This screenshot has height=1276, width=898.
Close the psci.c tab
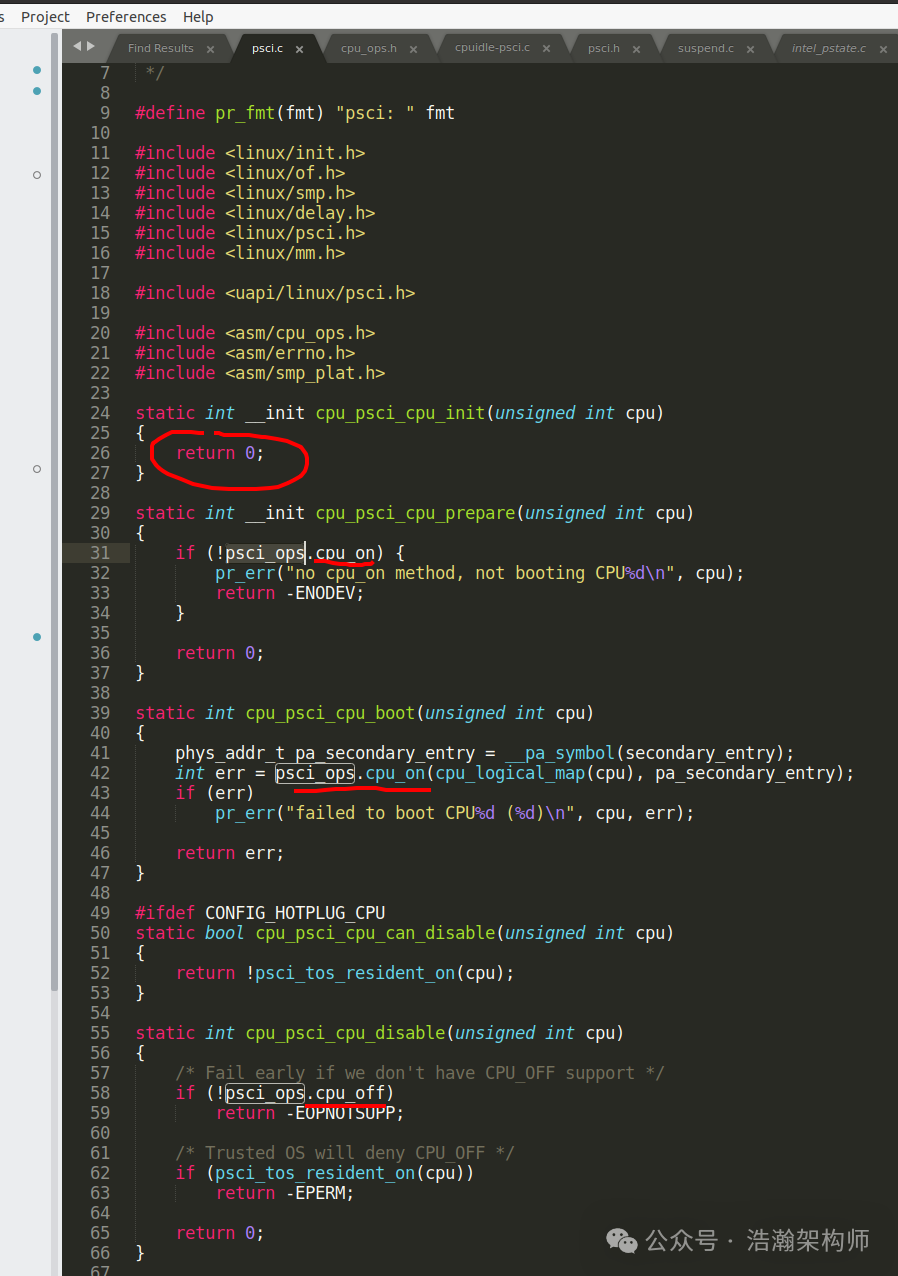tap(299, 49)
